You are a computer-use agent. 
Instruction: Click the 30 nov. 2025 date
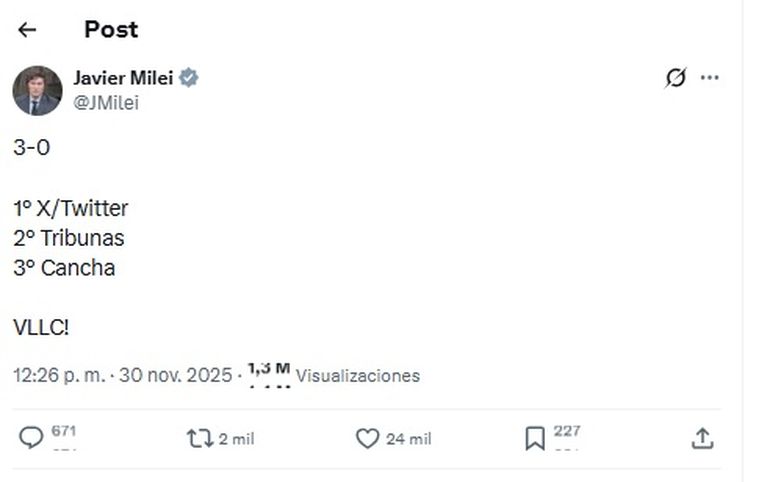pyautogui.click(x=175, y=376)
